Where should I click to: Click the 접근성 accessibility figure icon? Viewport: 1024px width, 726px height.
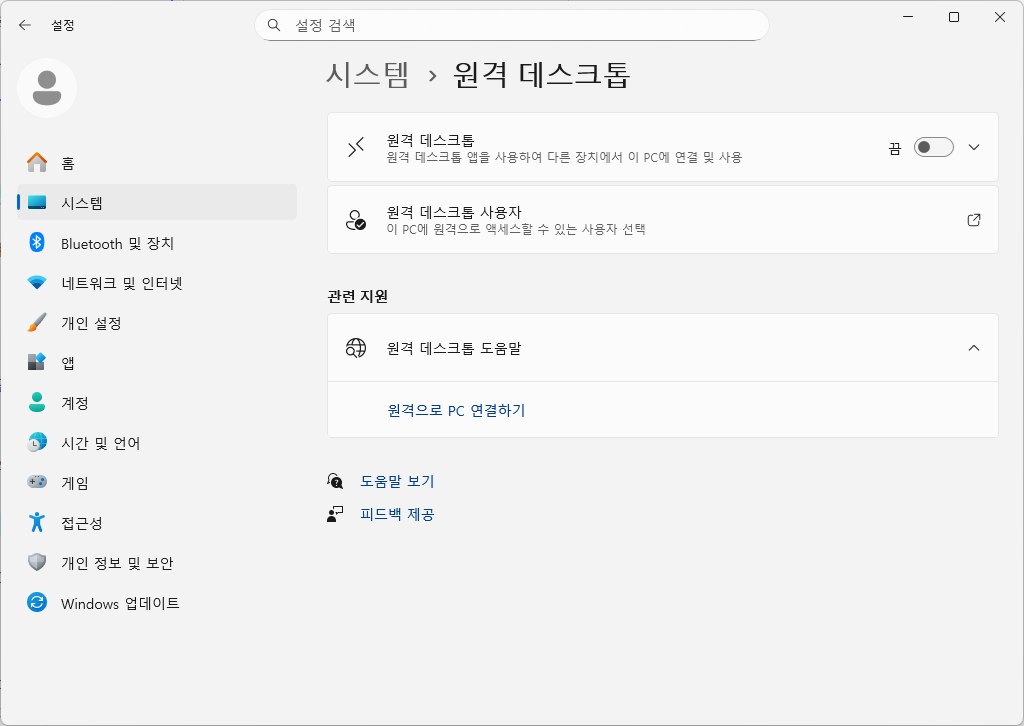37,522
